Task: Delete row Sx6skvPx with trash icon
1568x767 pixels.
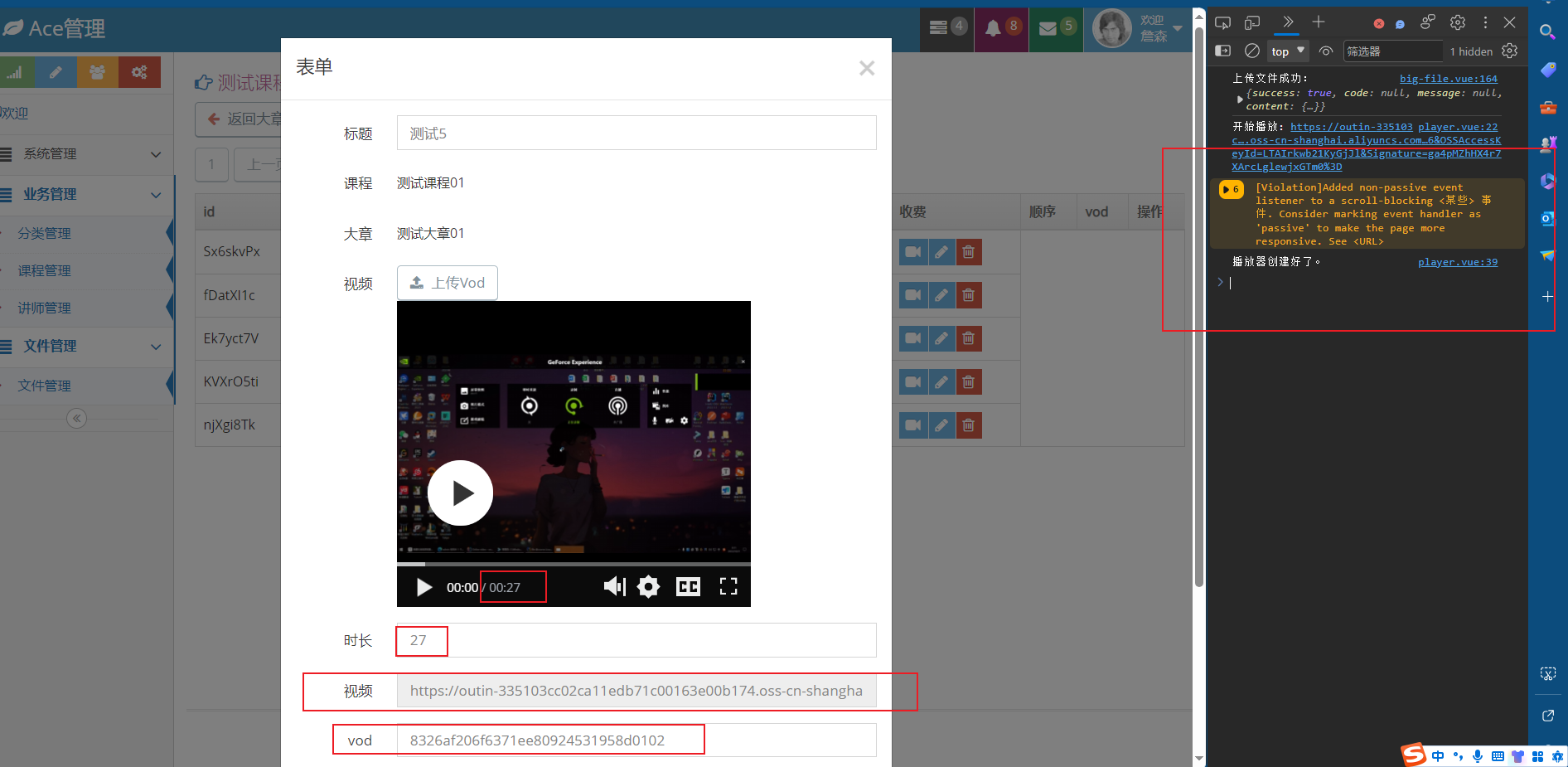Action: (969, 252)
